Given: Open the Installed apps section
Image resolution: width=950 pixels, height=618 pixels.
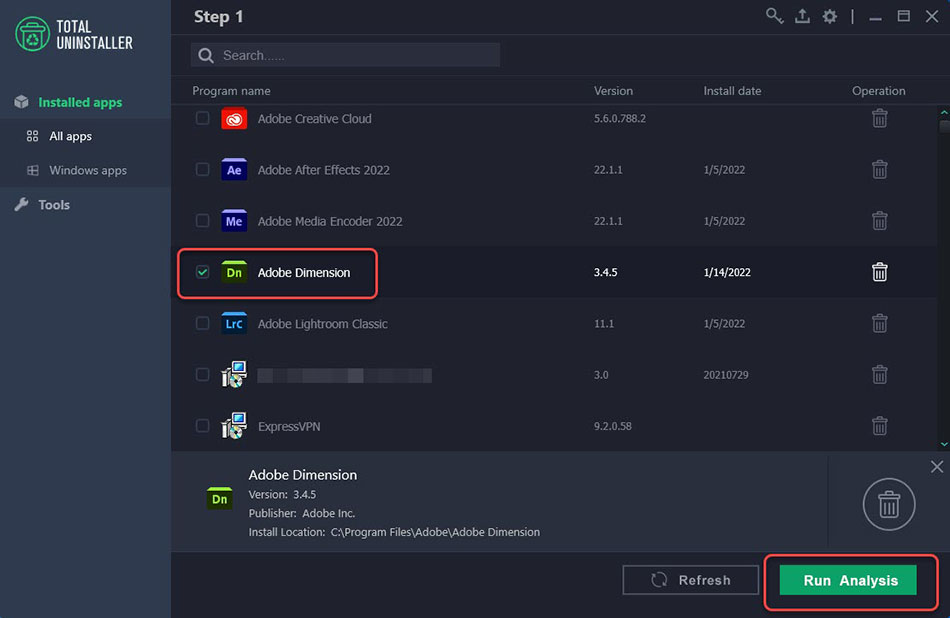Looking at the screenshot, I should coord(80,102).
